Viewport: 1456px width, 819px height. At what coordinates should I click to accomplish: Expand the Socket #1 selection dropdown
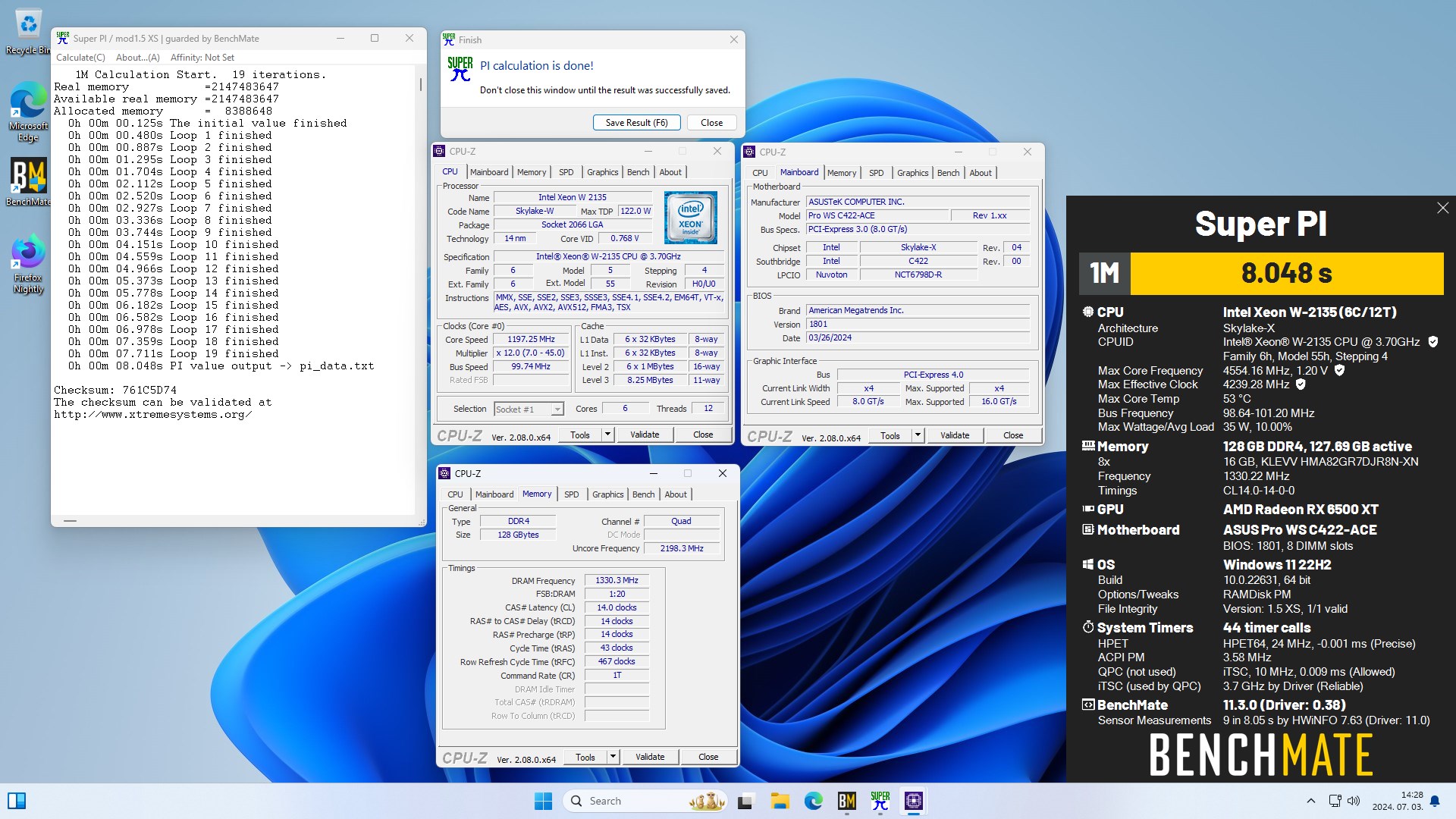(557, 409)
